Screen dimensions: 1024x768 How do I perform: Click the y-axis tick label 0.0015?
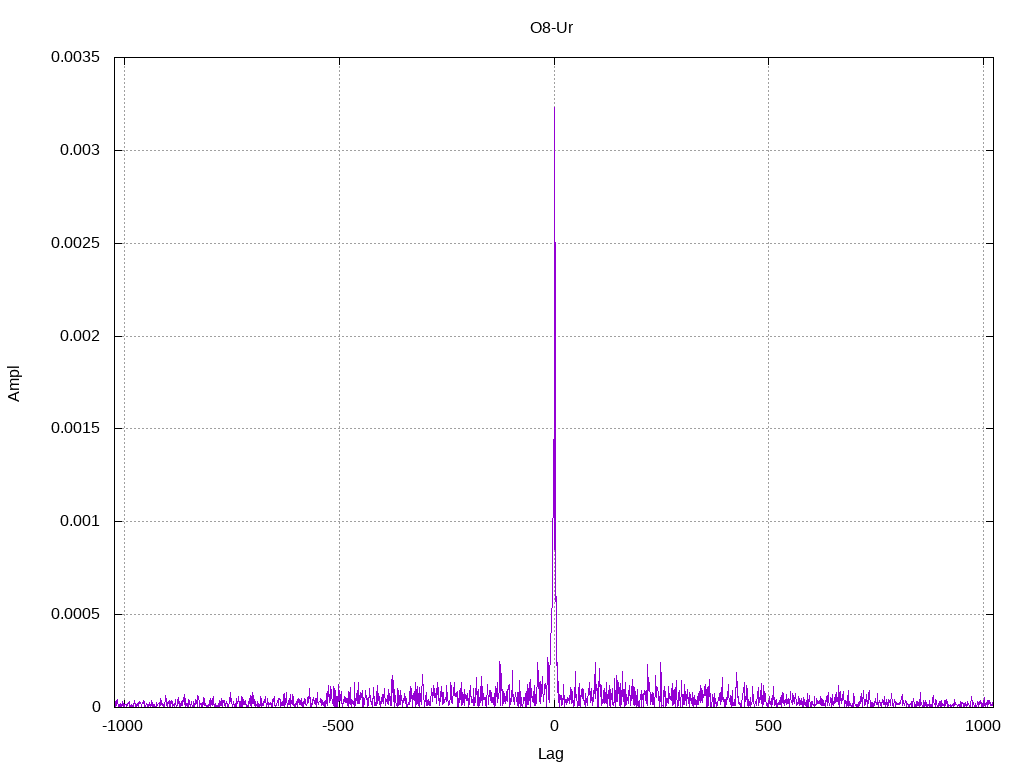coord(76,428)
